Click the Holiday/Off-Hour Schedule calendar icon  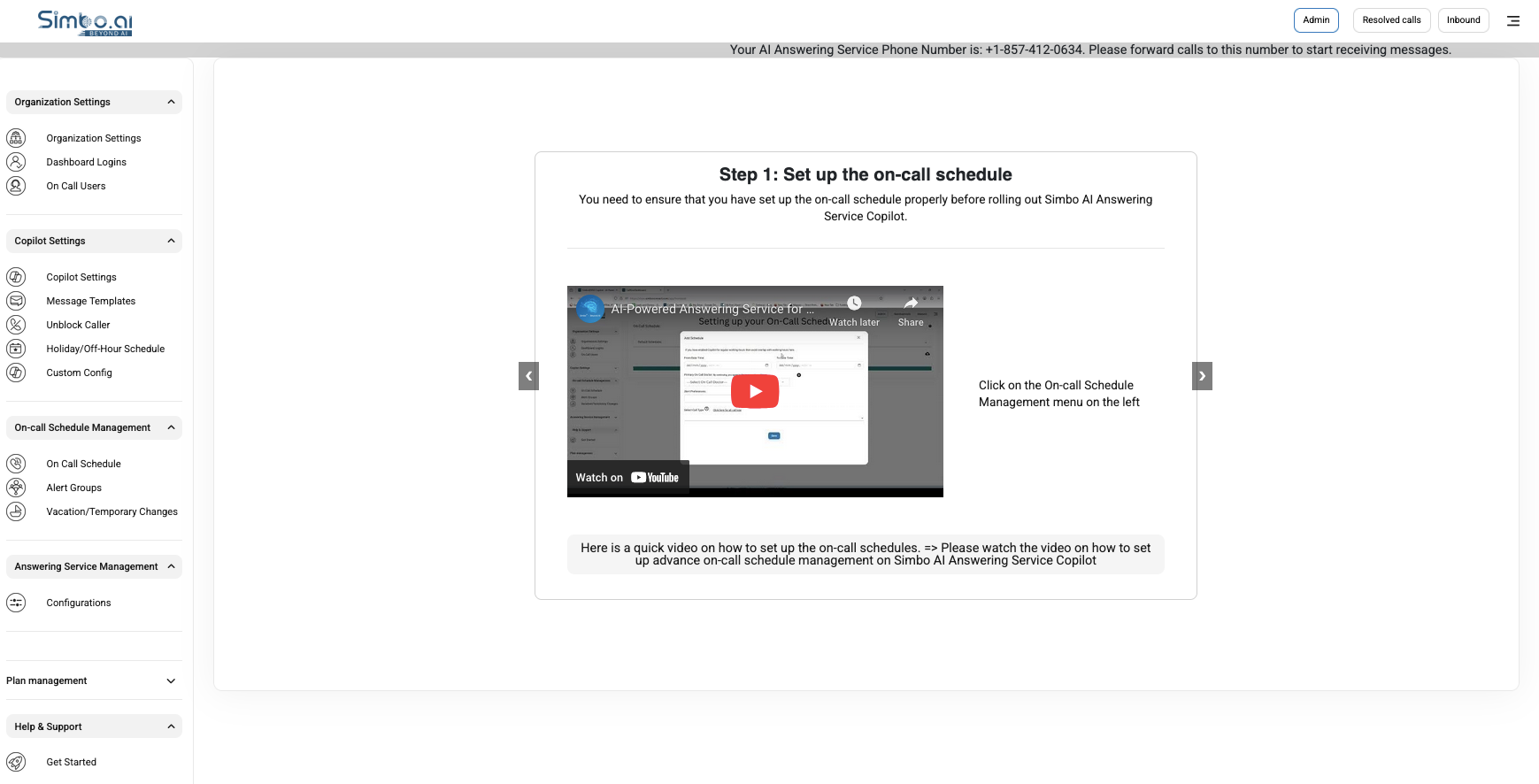click(16, 349)
